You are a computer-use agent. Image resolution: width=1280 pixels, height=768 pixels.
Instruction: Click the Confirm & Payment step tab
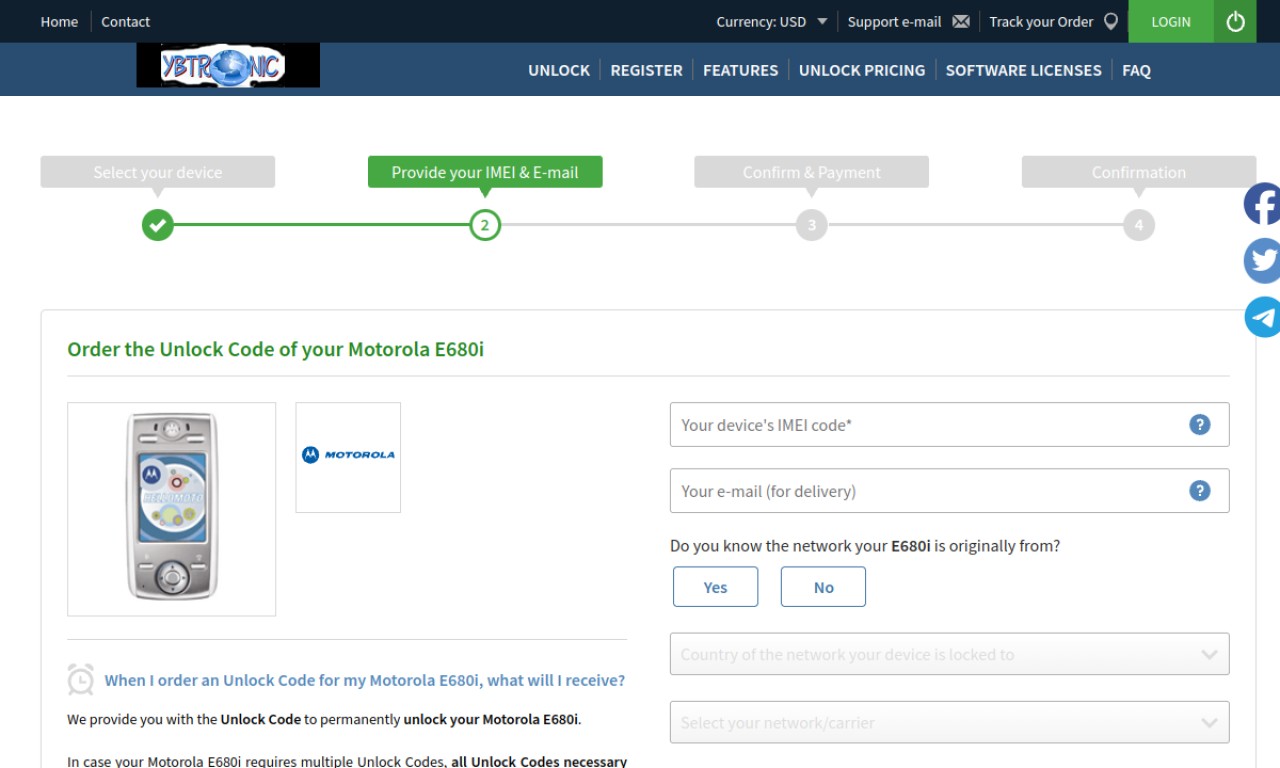tap(811, 172)
